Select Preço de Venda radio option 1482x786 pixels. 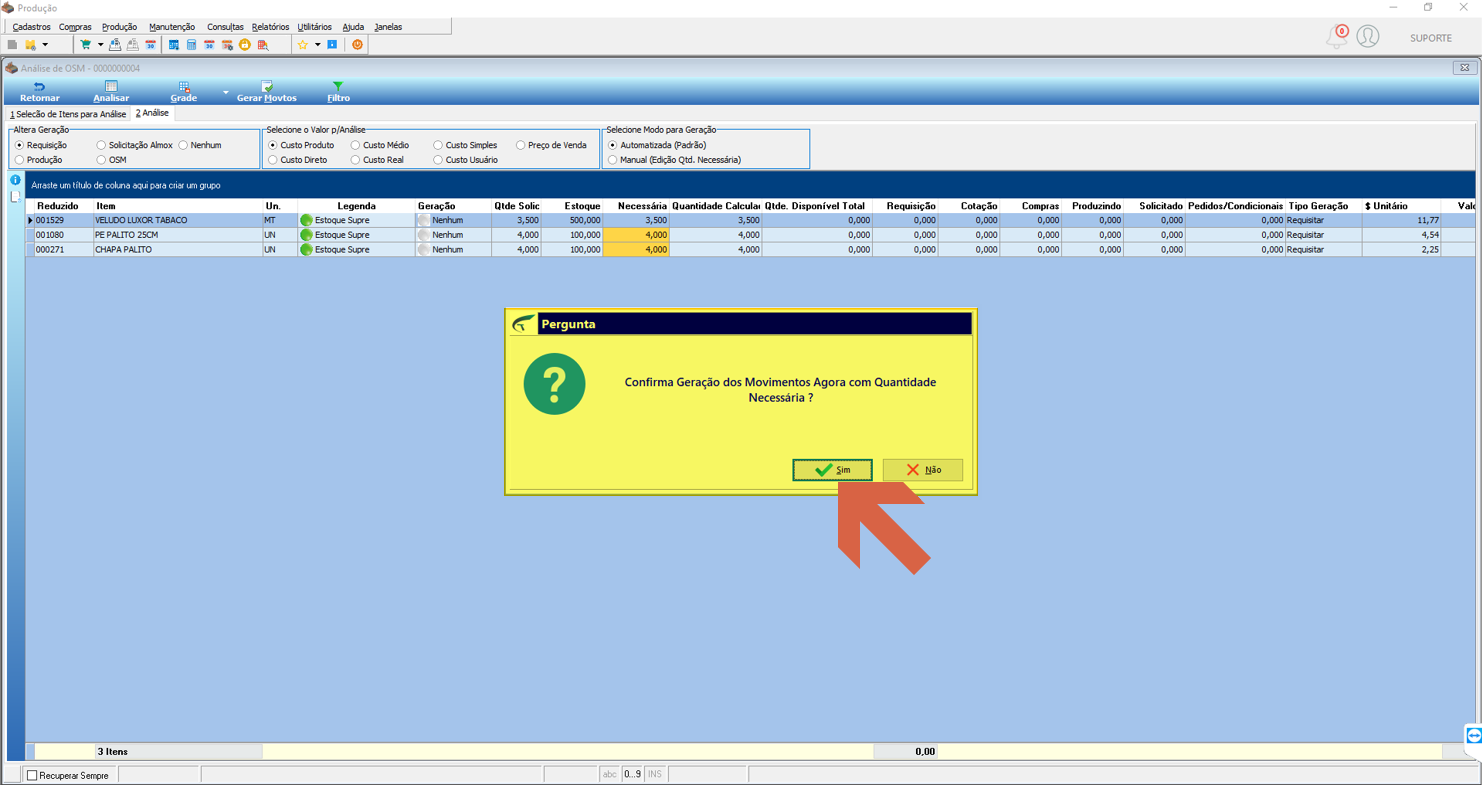(x=551, y=145)
